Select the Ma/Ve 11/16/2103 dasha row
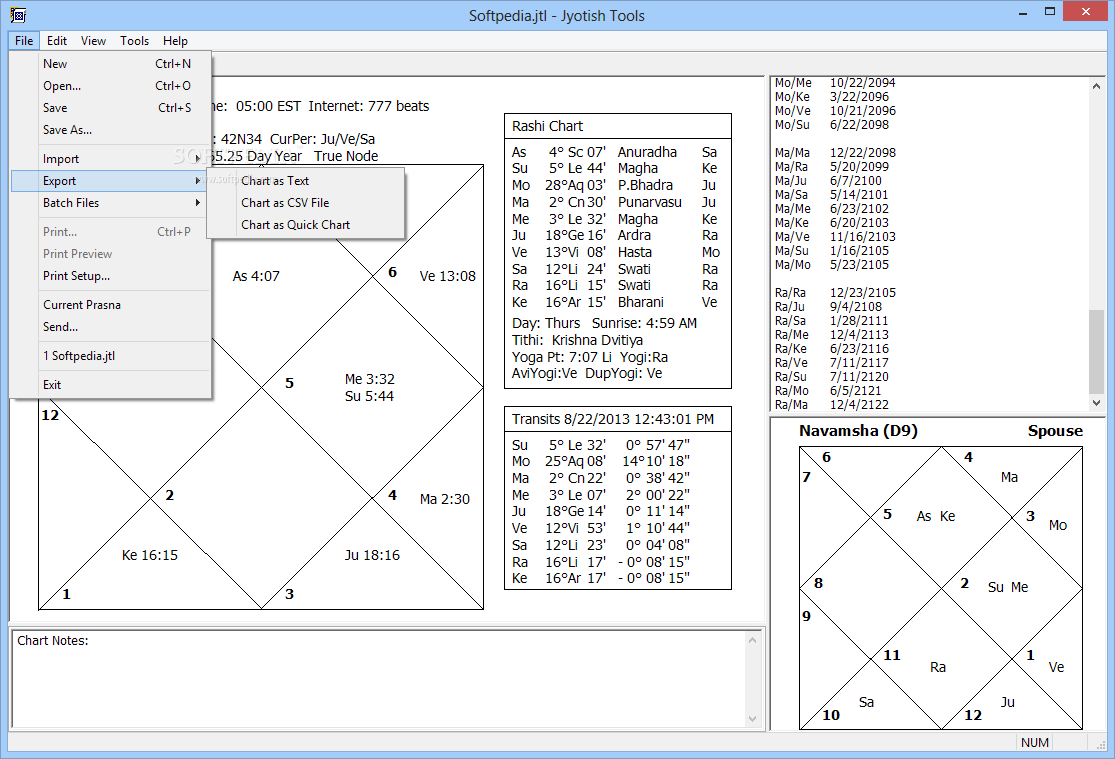 click(x=835, y=236)
